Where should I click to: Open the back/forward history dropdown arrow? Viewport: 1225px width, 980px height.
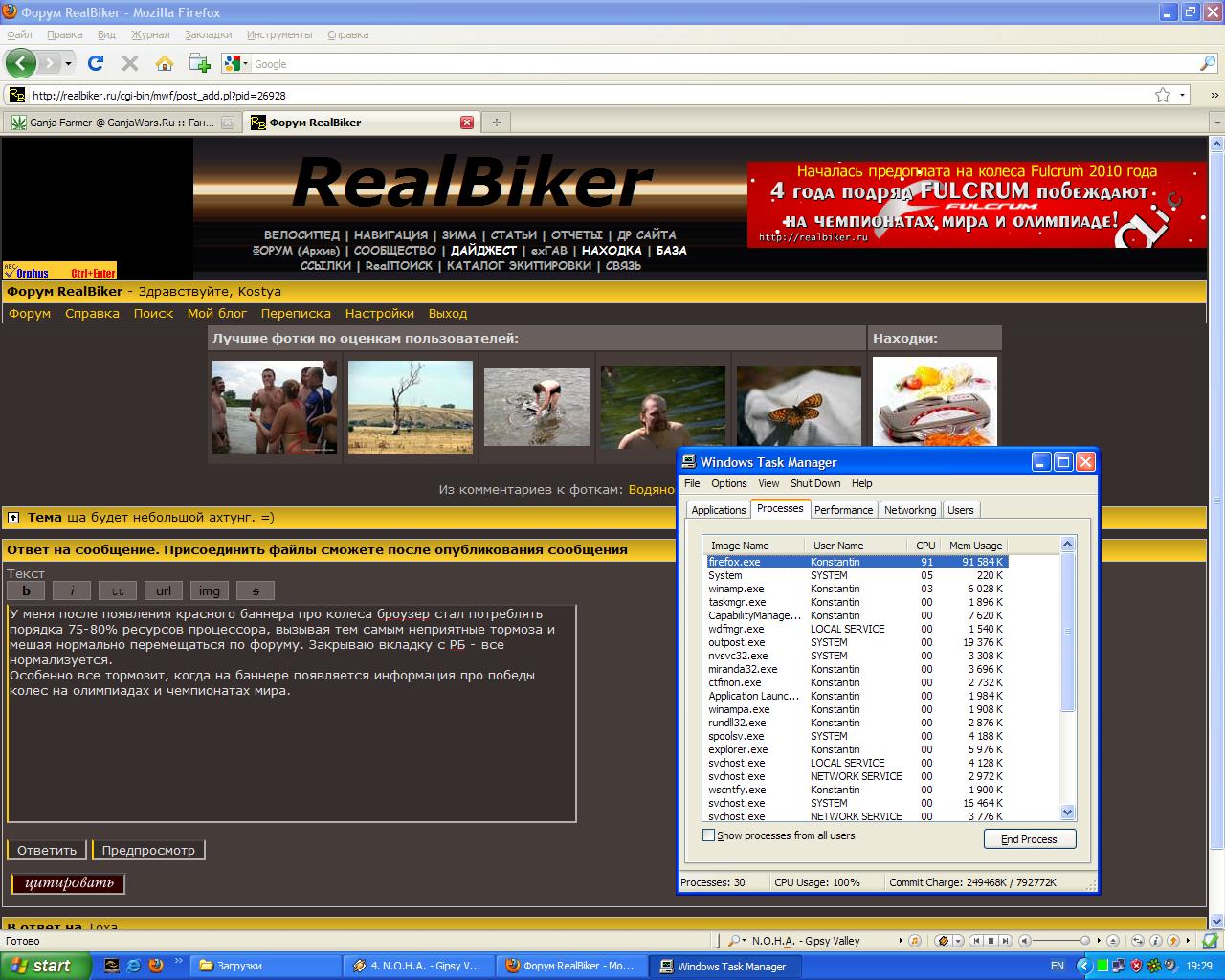click(x=68, y=63)
